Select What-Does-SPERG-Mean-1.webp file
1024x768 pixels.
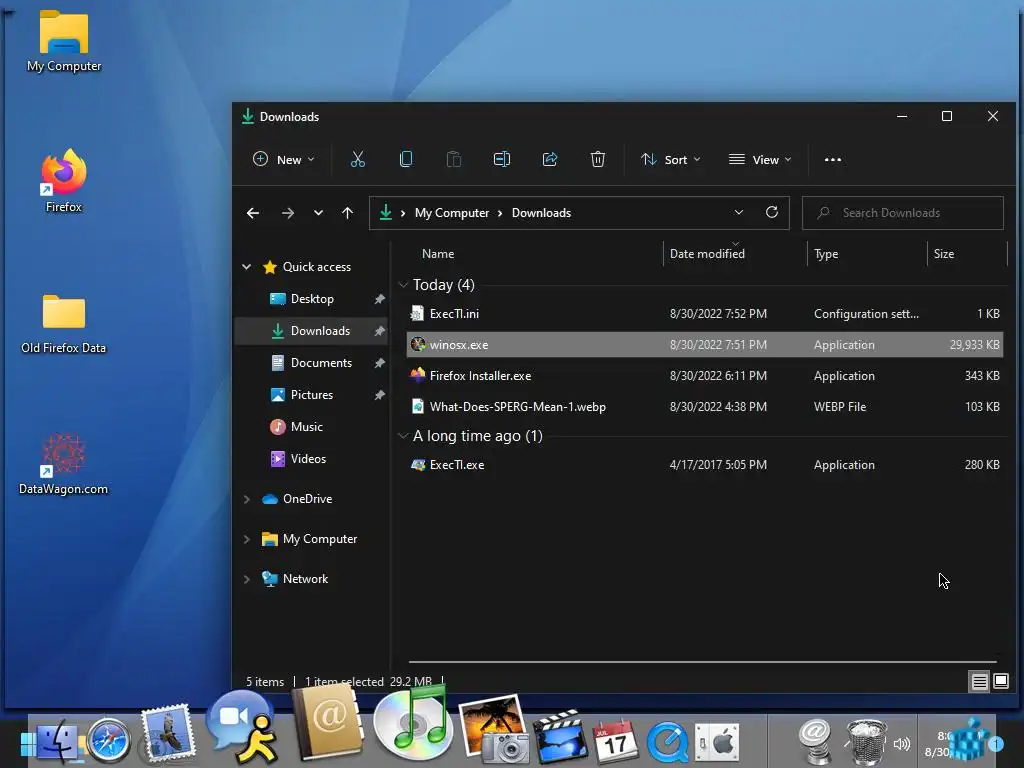(x=705, y=407)
